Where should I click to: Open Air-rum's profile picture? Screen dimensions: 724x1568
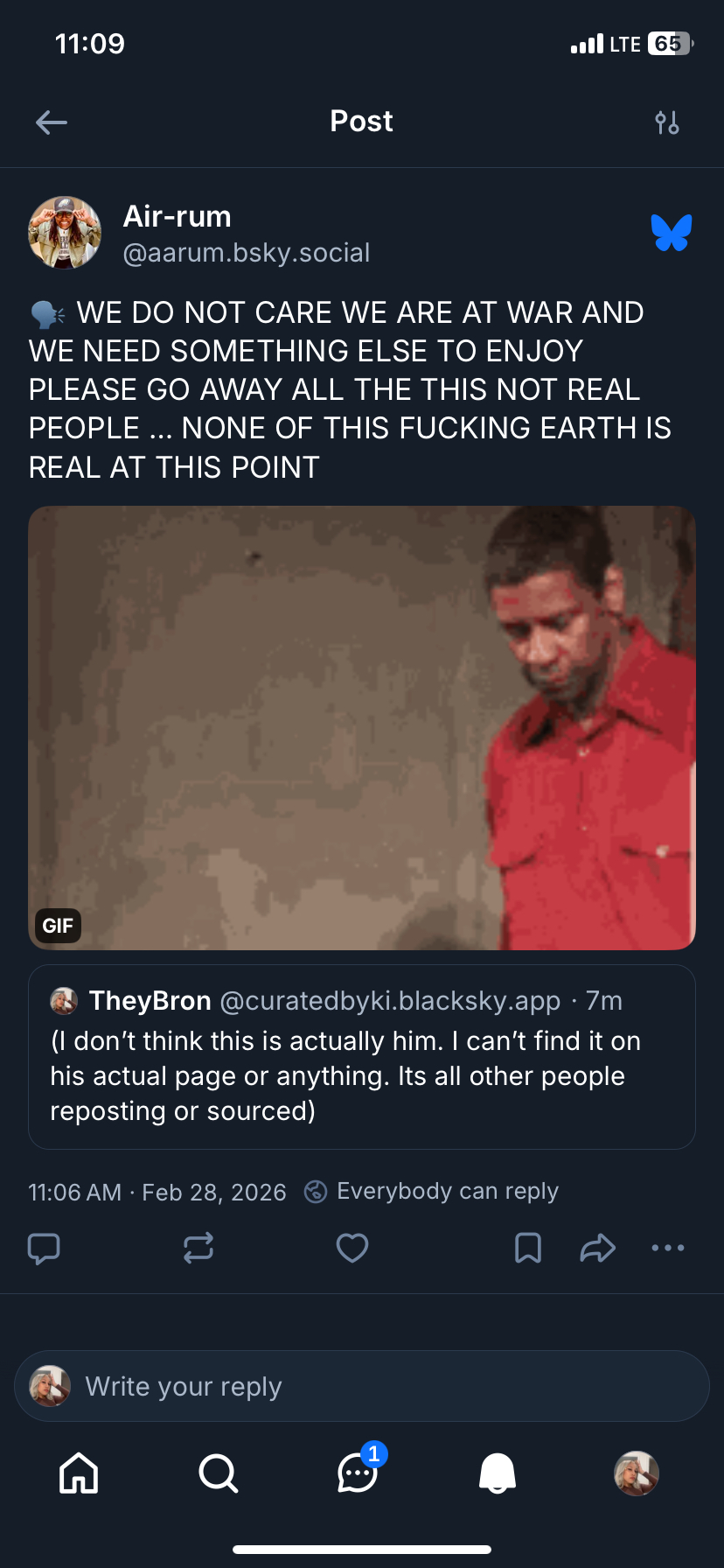click(x=65, y=233)
